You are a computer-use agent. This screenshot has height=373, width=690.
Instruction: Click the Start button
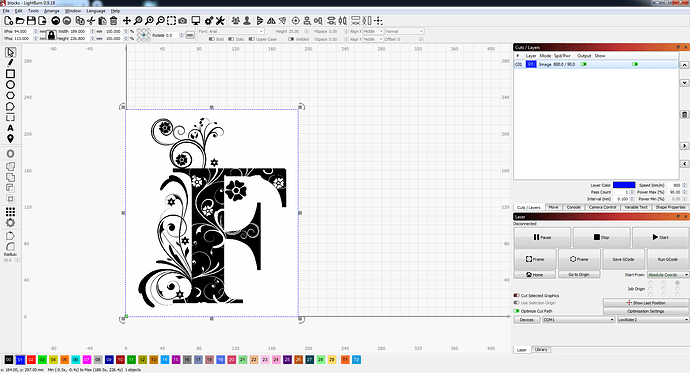(661, 237)
